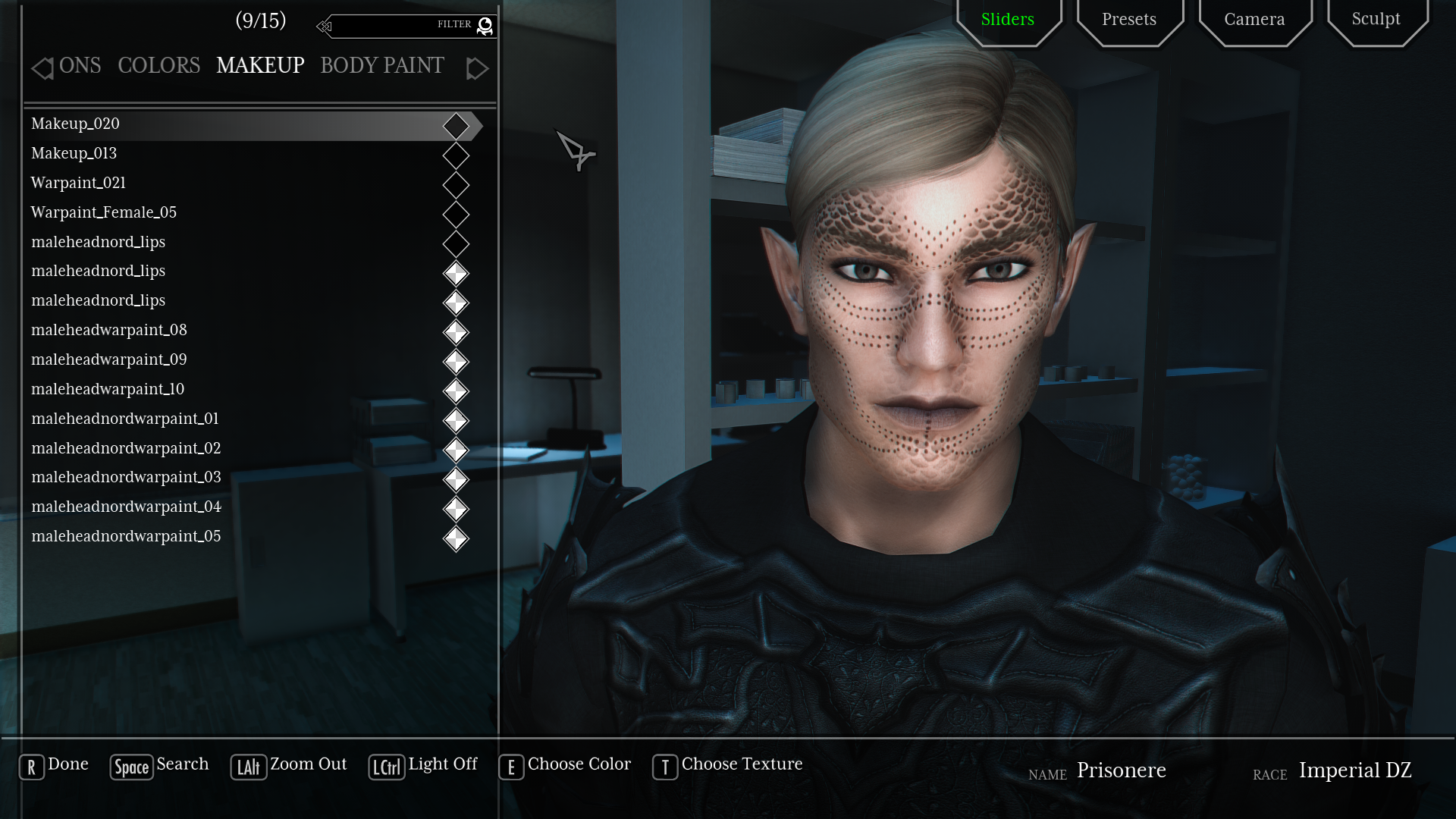This screenshot has height=819, width=1456.
Task: Click filled diamond beside maleheadwarpaint_08
Action: pyautogui.click(x=456, y=332)
